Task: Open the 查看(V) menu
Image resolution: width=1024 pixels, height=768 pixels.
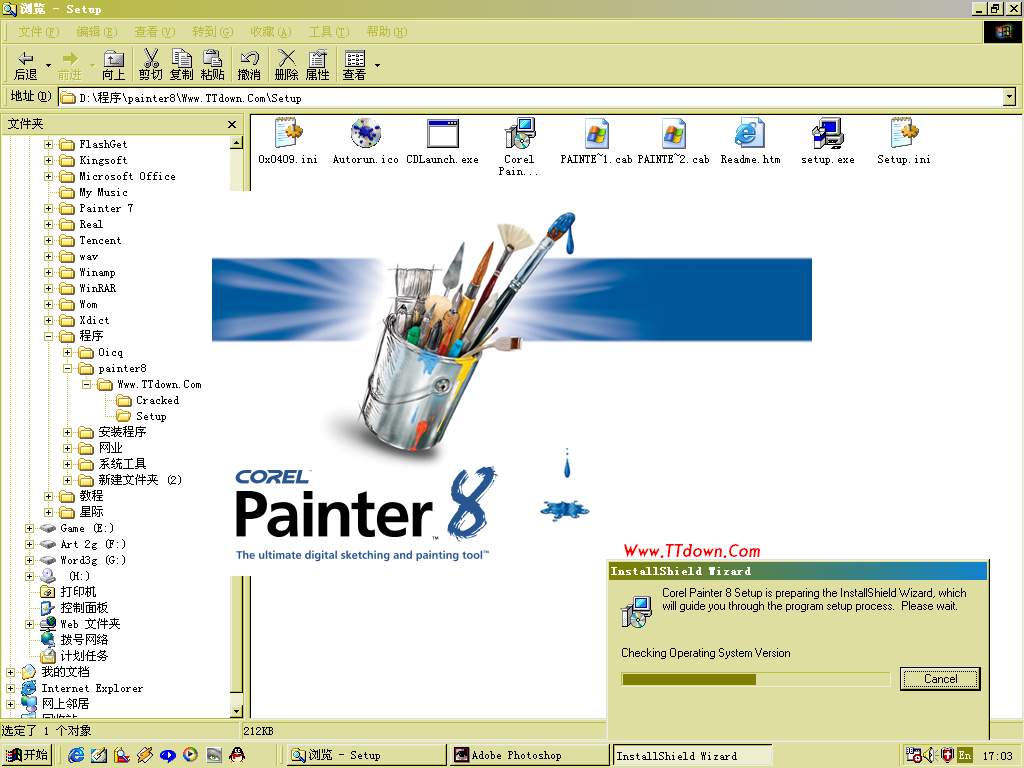Action: (x=155, y=31)
